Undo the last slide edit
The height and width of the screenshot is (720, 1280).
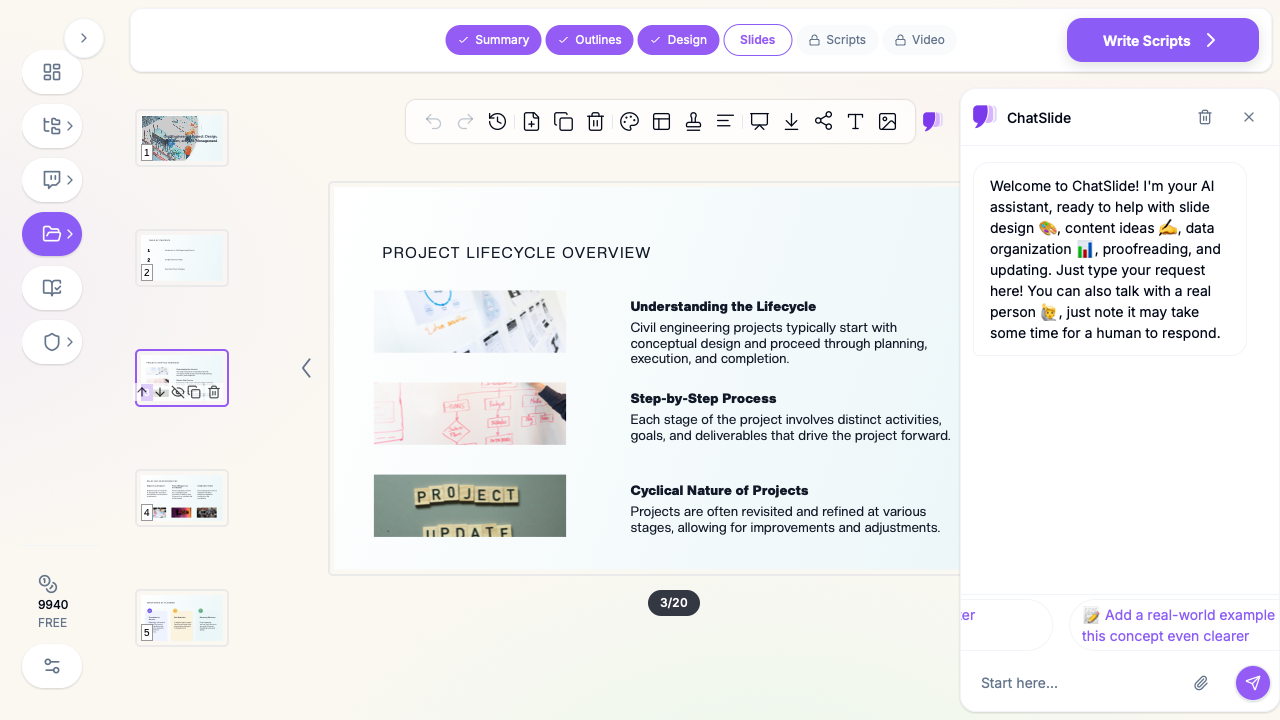point(433,122)
